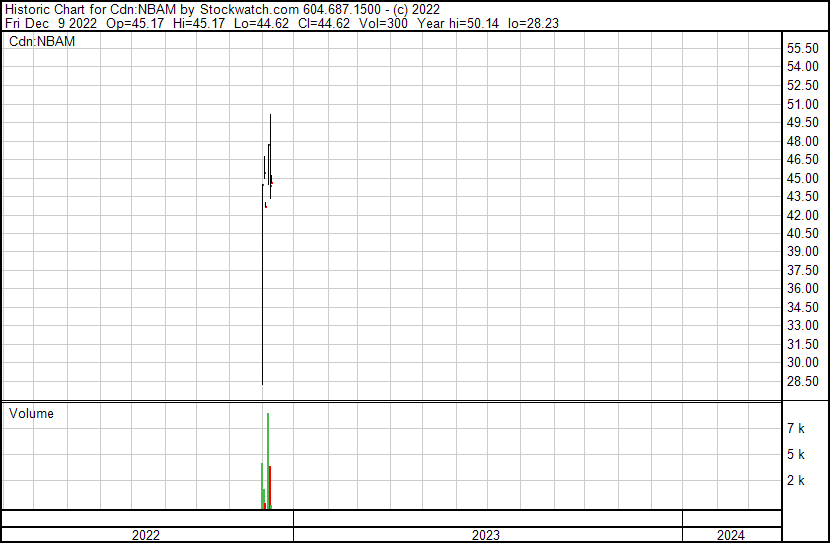The height and width of the screenshot is (543, 830).
Task: Click the 37.50 price axis label
Action: pyautogui.click(x=803, y=270)
